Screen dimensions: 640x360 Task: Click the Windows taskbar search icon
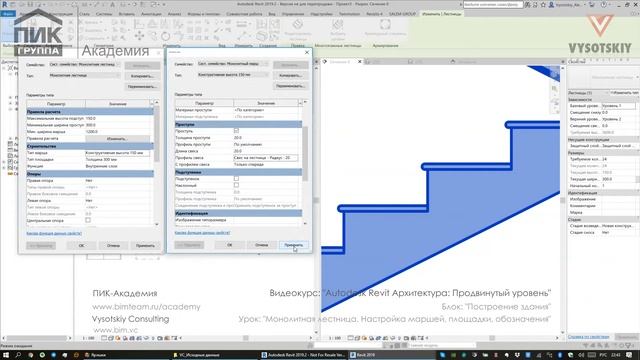pos(18,355)
